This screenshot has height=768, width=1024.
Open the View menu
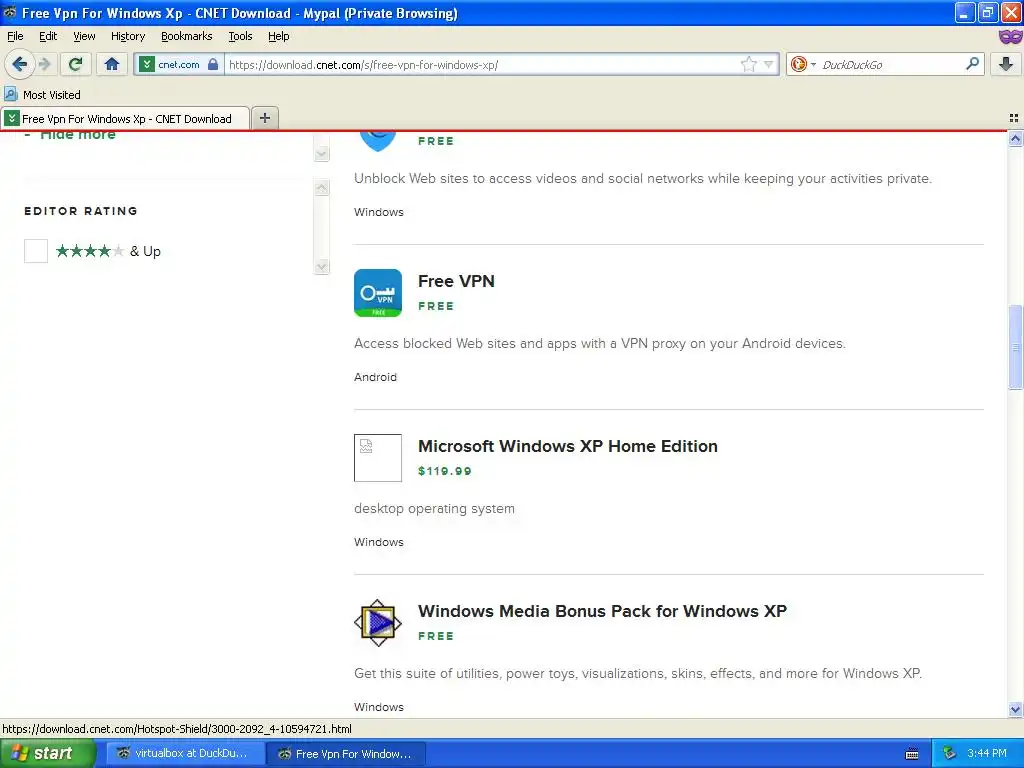click(x=84, y=37)
